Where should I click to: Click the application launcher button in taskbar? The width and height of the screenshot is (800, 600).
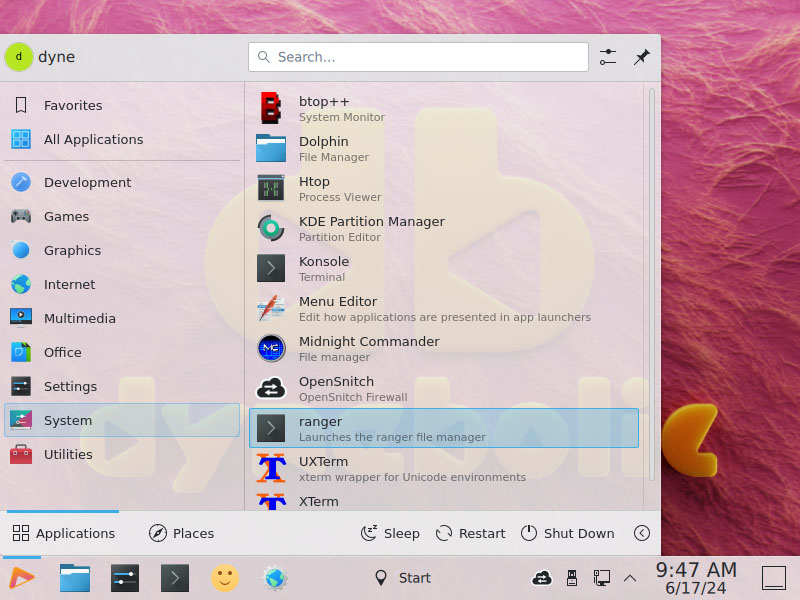click(22, 578)
